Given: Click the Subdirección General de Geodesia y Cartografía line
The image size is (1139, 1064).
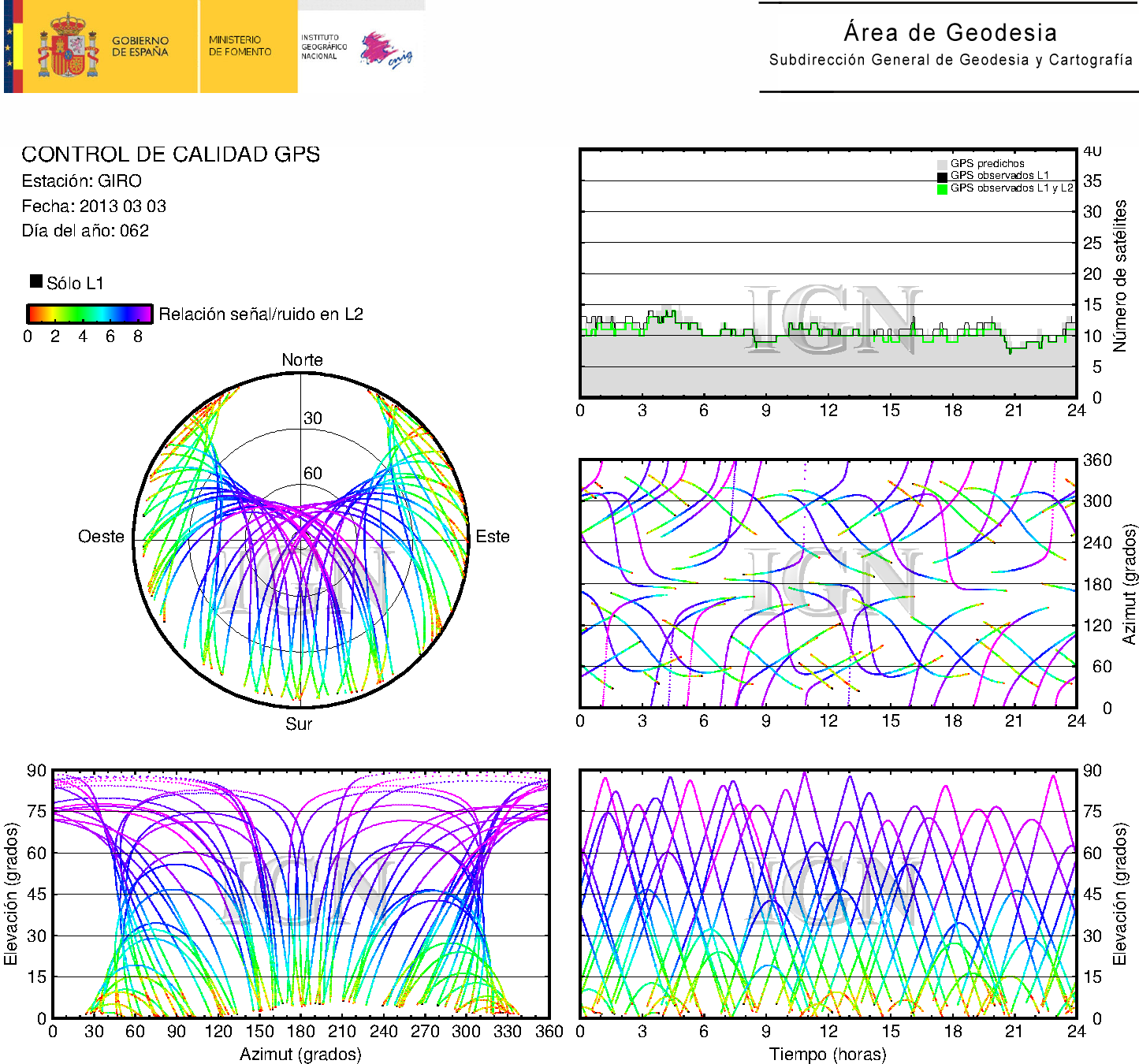Looking at the screenshot, I should coord(950,60).
